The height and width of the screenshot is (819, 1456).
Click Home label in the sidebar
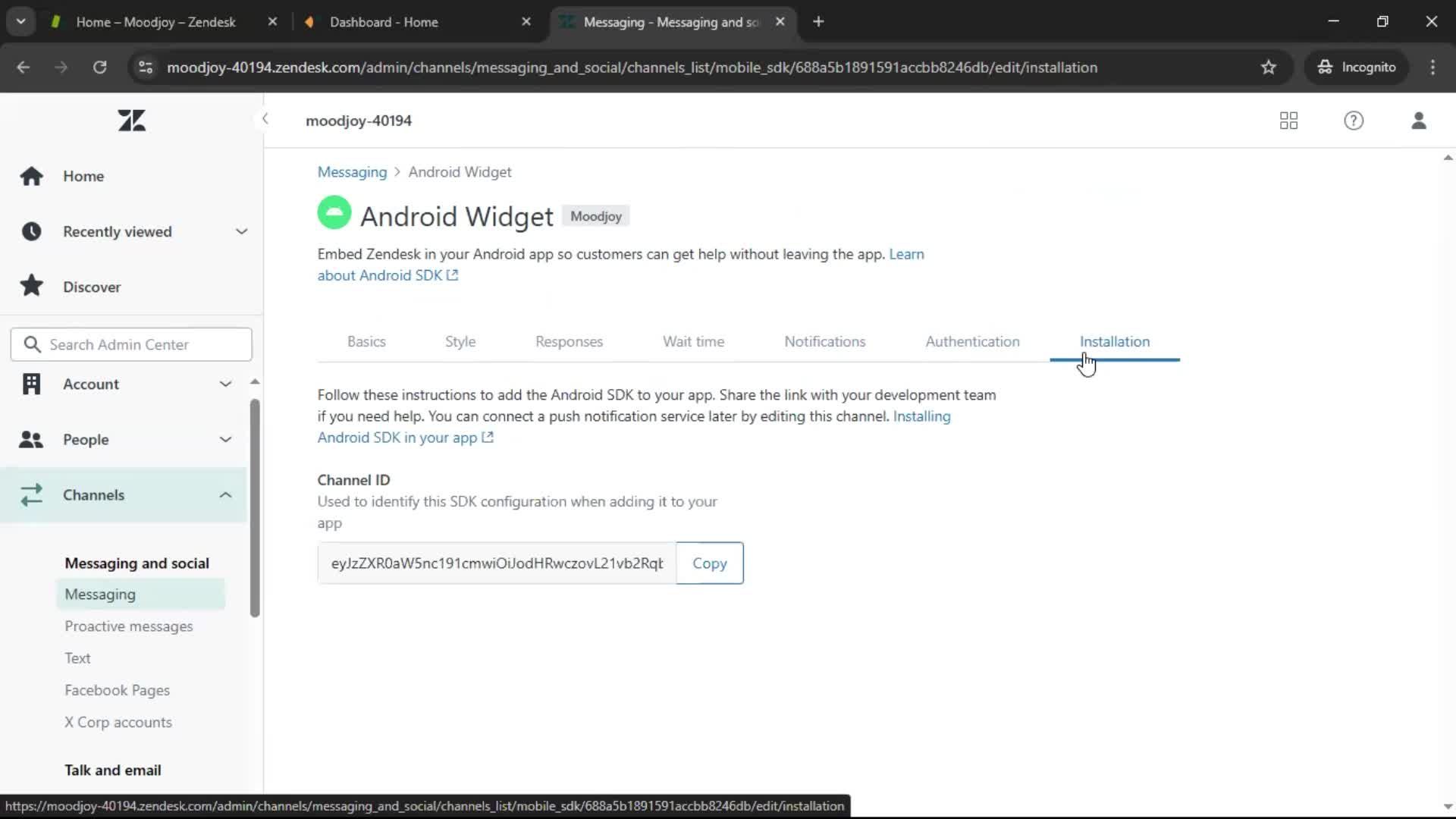[83, 176]
